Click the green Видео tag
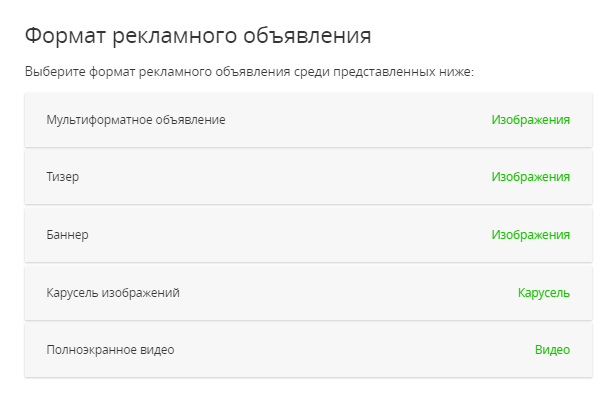 pyautogui.click(x=552, y=350)
